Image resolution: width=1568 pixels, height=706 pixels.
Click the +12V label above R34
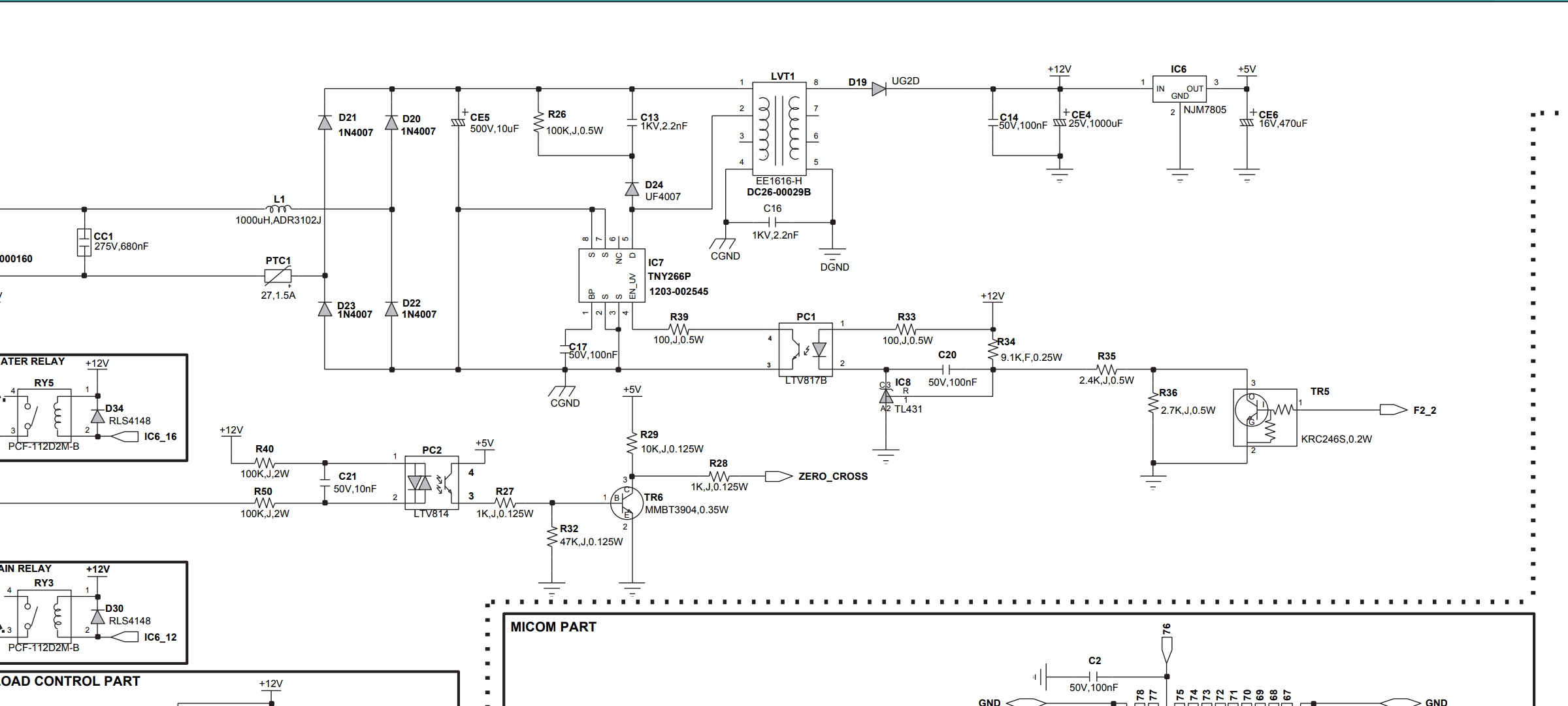click(992, 296)
